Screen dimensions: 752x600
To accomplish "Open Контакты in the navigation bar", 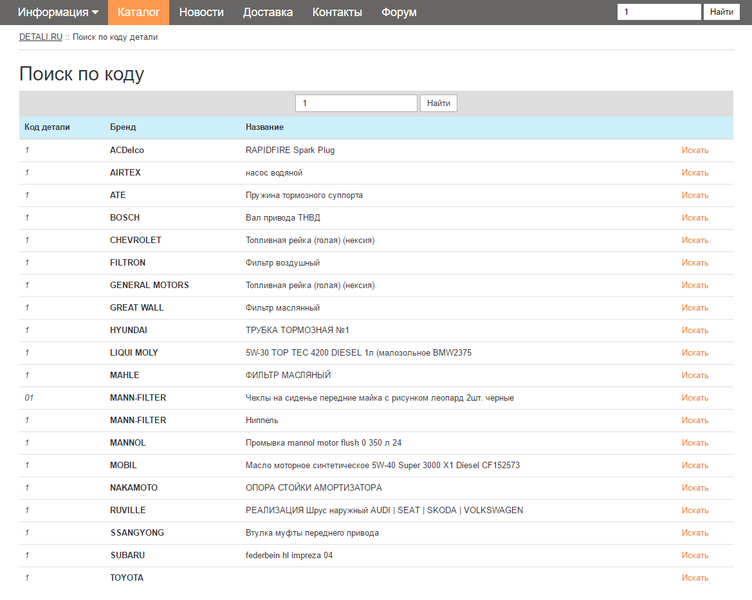I will click(x=337, y=12).
